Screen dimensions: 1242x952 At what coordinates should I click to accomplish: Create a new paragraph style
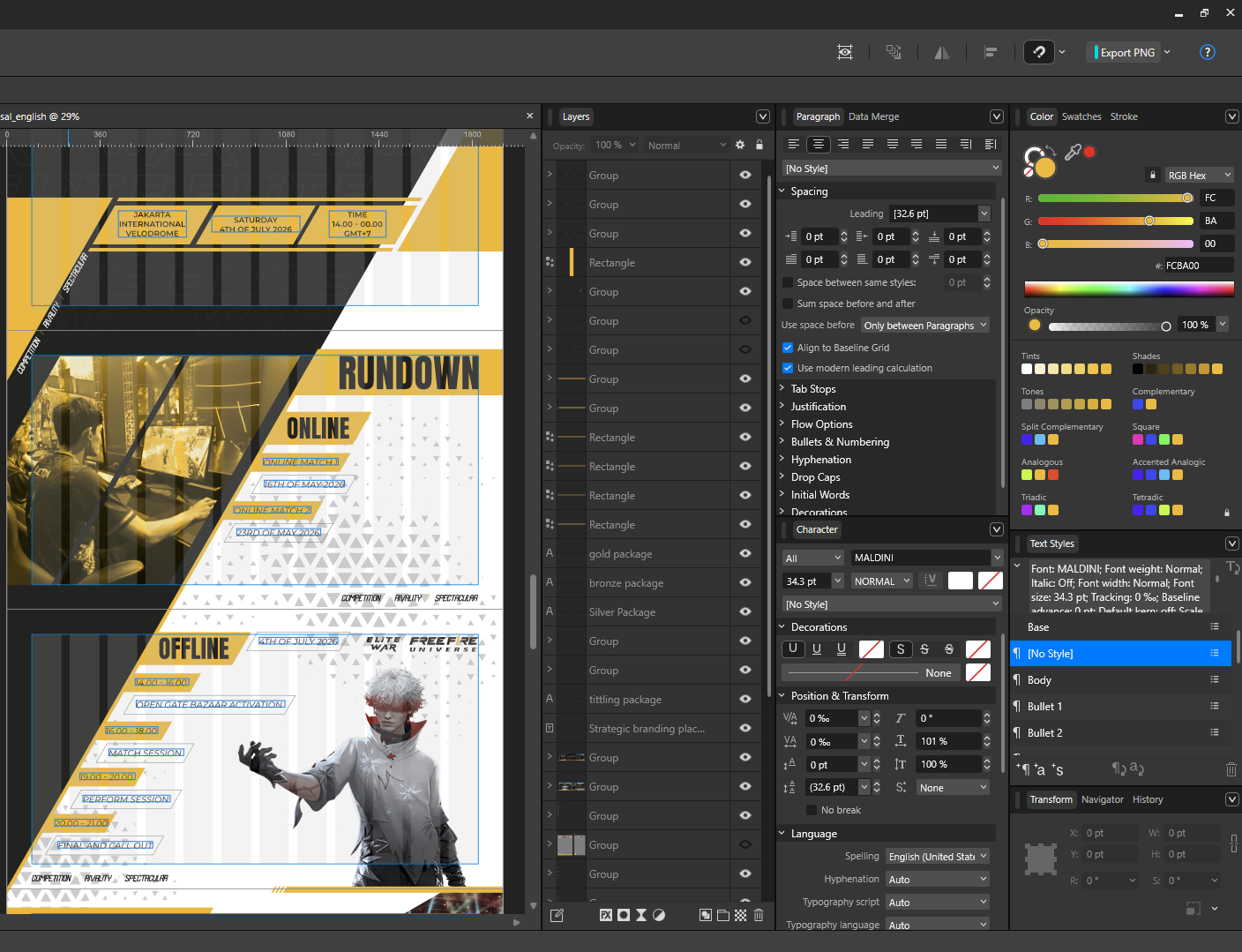pyautogui.click(x=1024, y=769)
